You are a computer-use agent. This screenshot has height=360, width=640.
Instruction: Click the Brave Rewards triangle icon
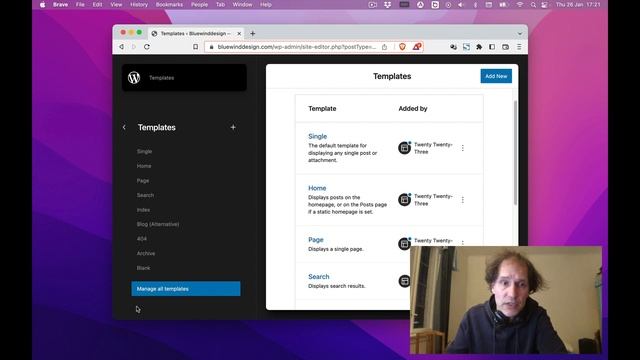pos(417,47)
